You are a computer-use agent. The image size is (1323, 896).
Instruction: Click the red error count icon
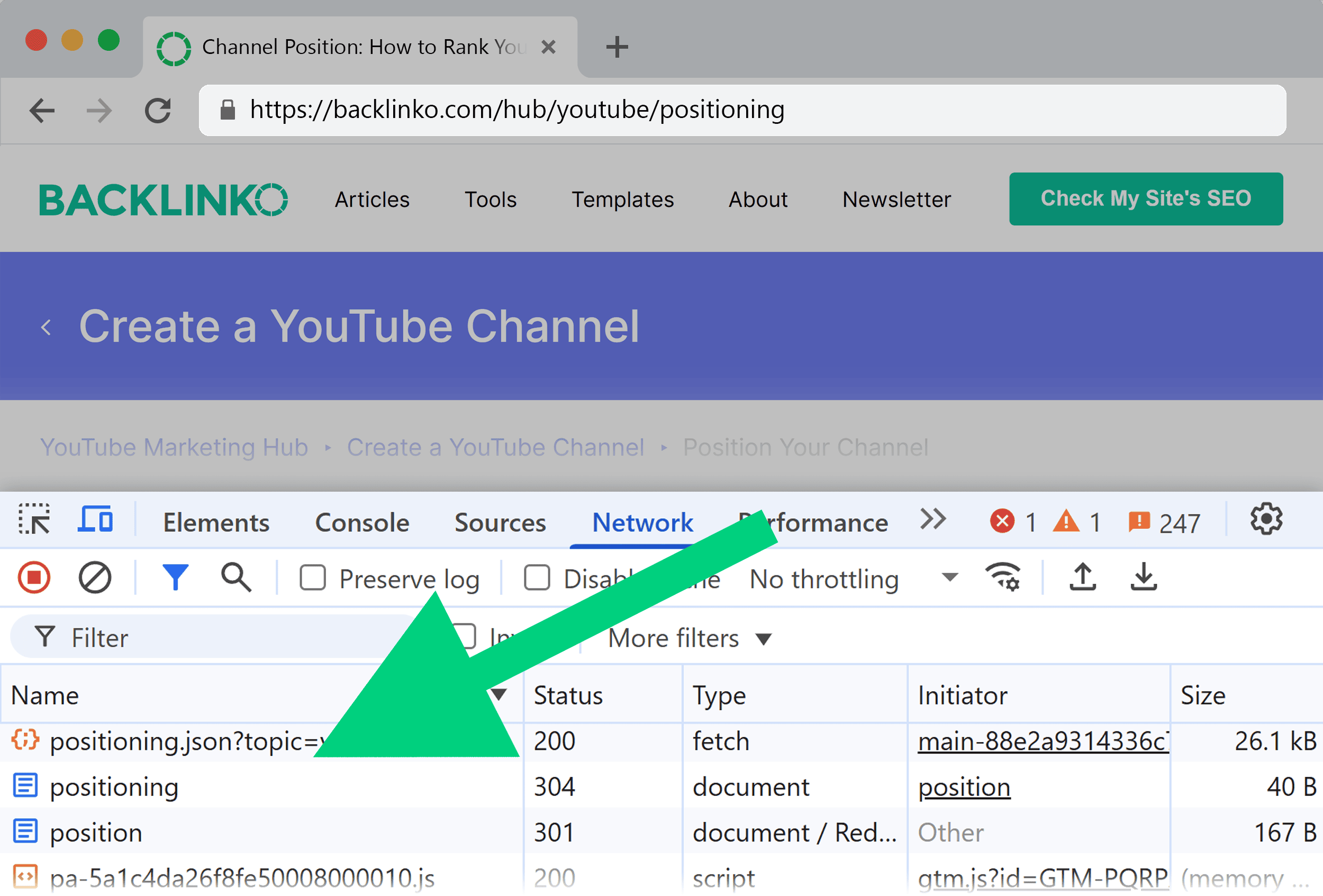tap(1002, 521)
